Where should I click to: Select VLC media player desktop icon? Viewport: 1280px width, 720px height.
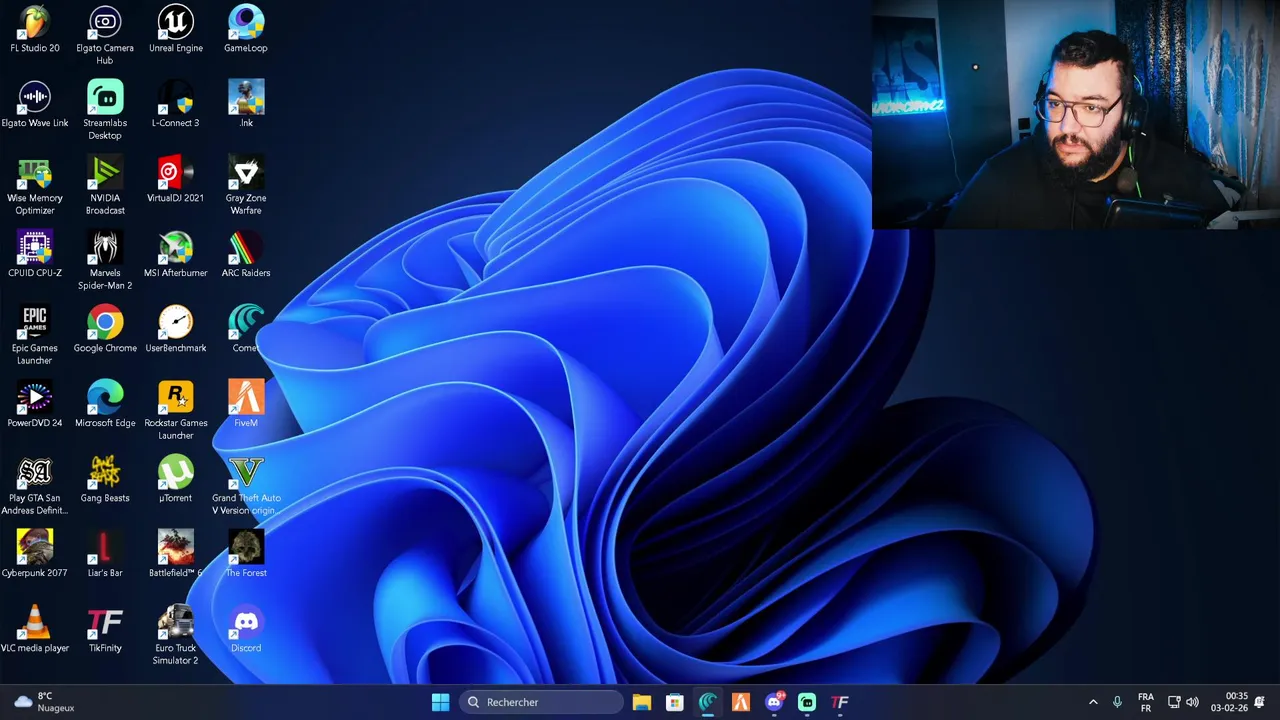point(35,629)
